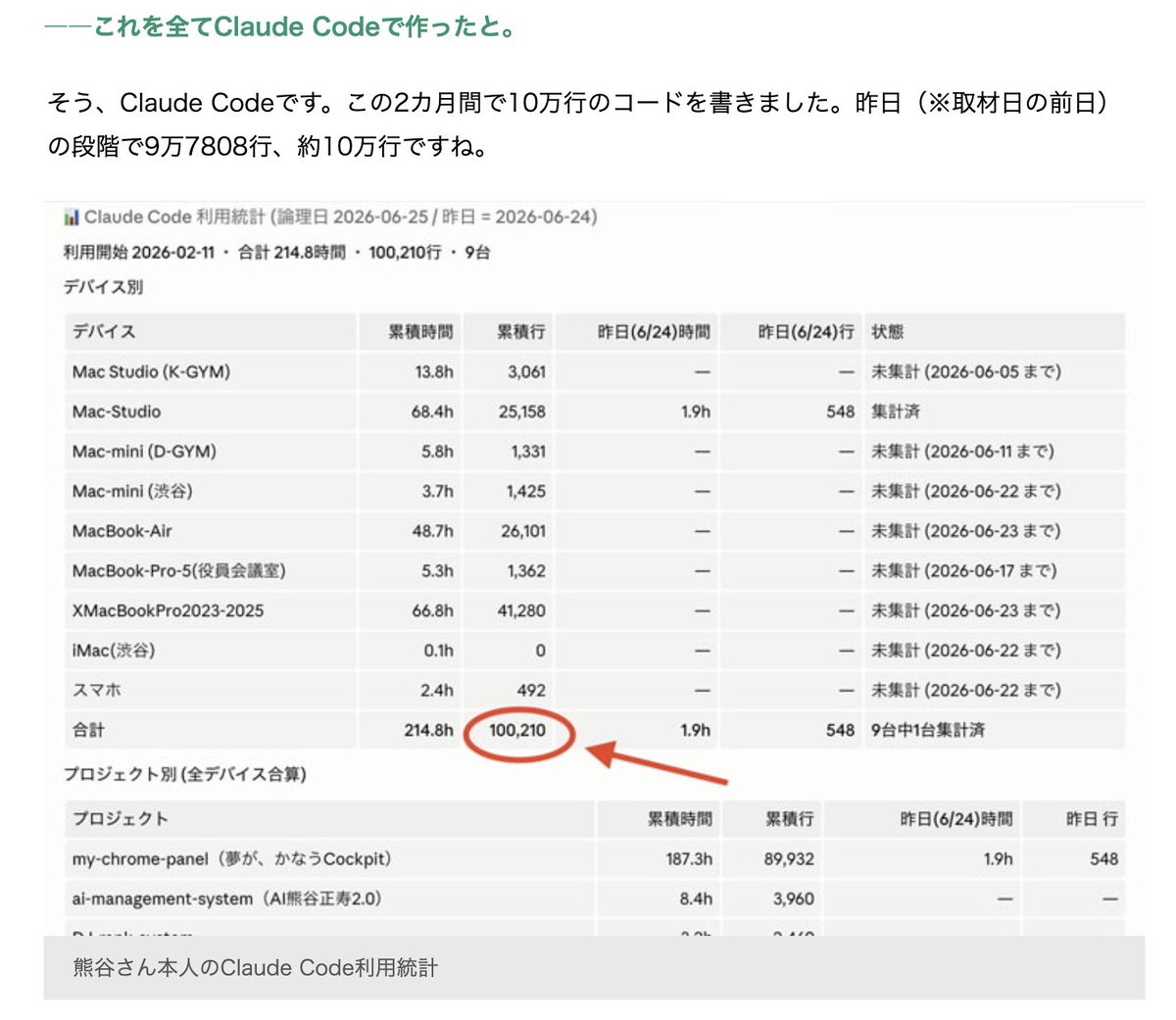This screenshot has width=1176, height=1020.
Task: Click the line 利用開始 2026-02-11
Action: (x=139, y=252)
